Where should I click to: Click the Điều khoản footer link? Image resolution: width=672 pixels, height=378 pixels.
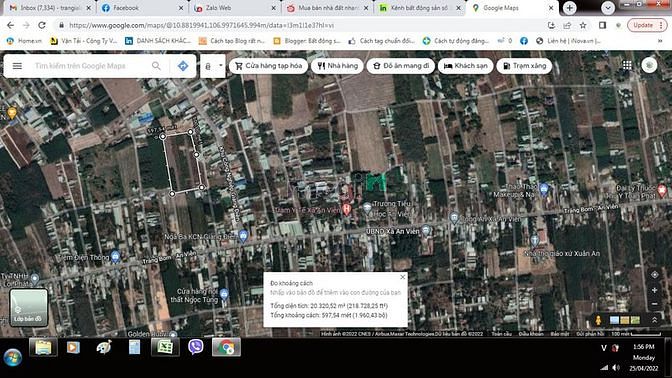(x=531, y=334)
